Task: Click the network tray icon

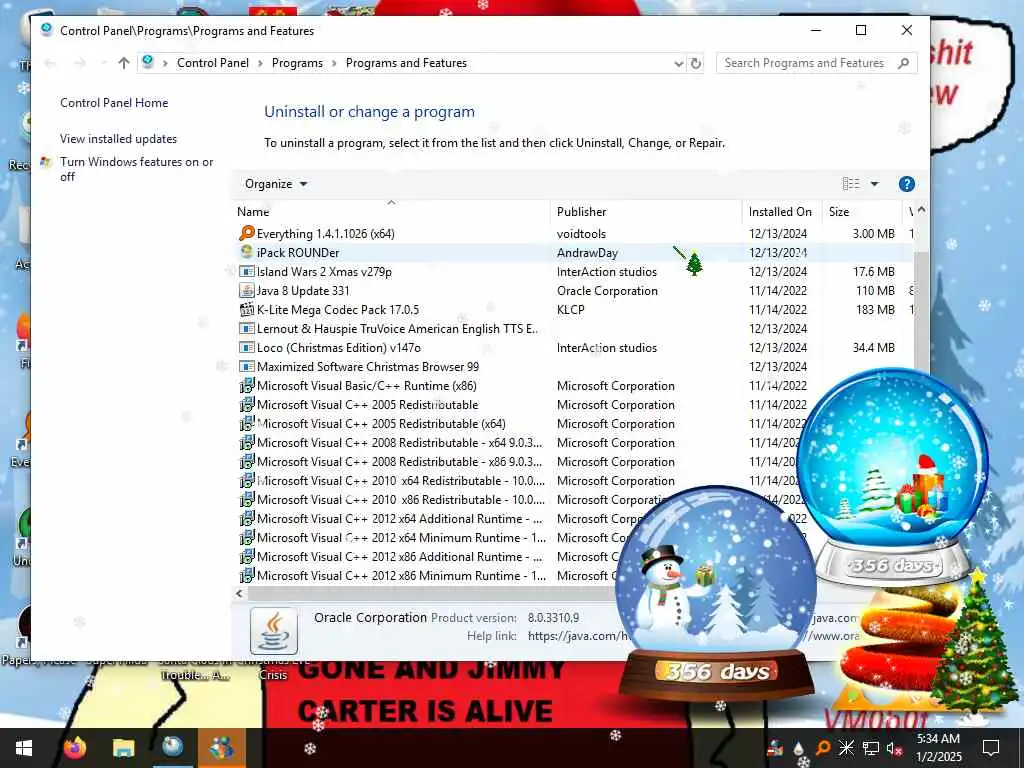Action: tap(871, 748)
